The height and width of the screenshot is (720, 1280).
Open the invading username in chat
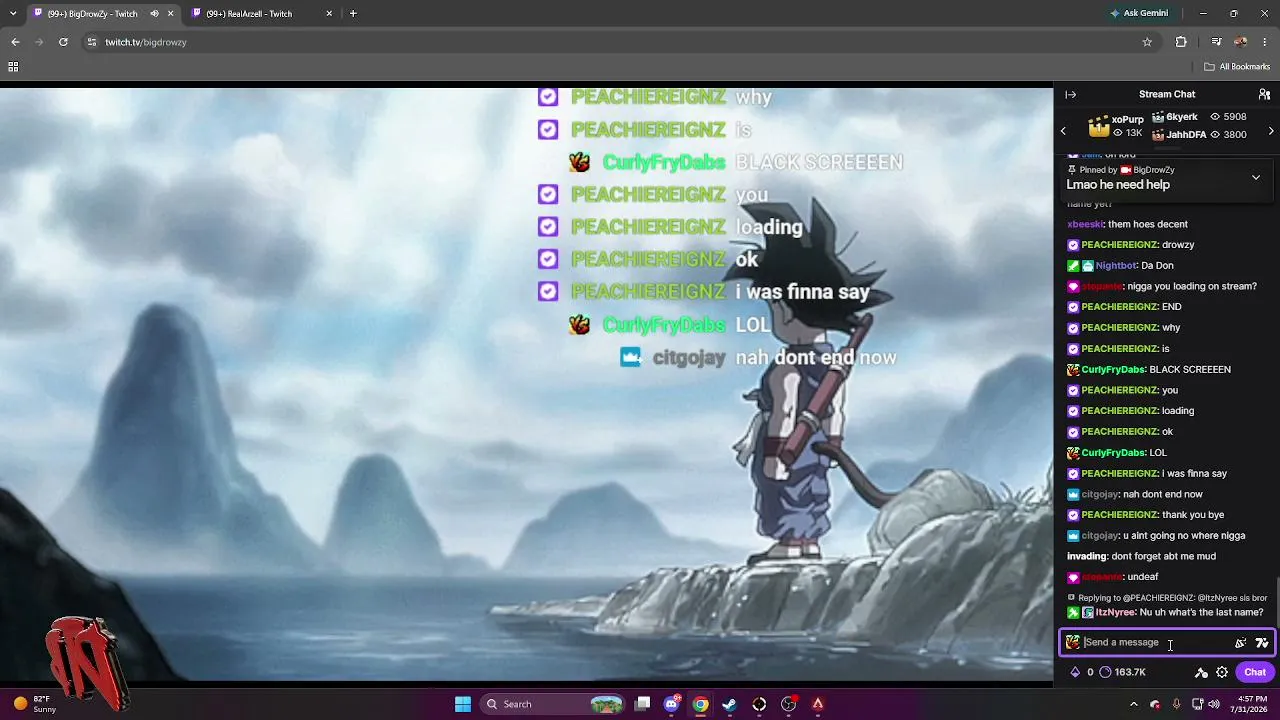point(1087,556)
